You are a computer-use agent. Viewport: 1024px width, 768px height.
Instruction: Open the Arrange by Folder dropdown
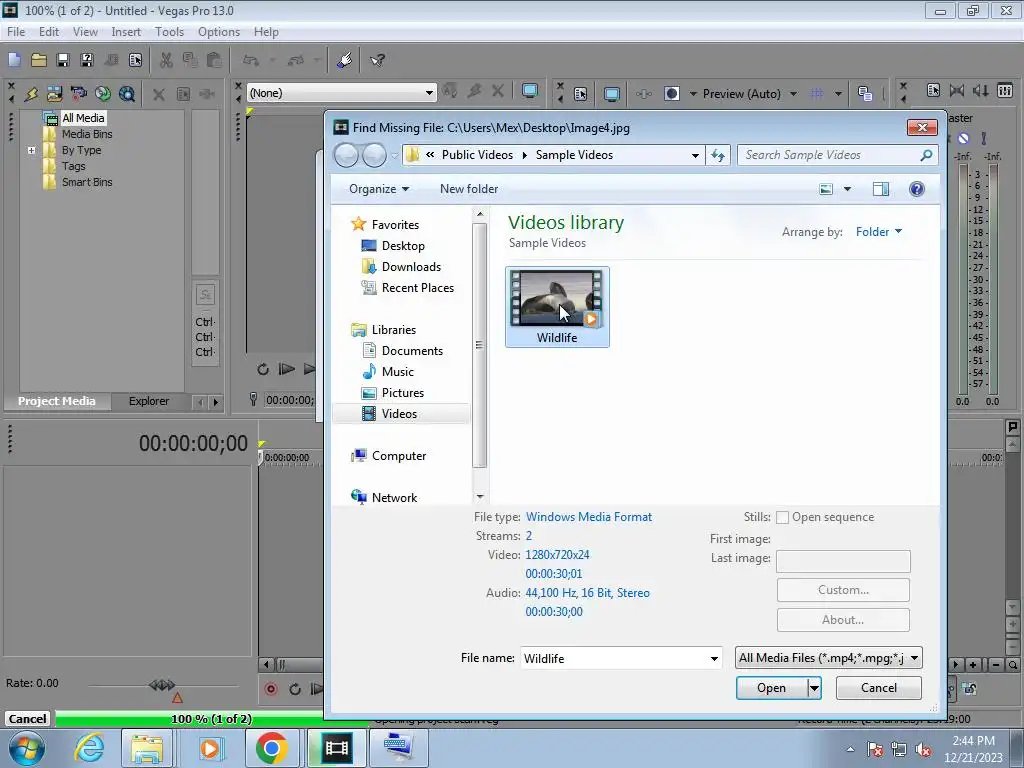pyautogui.click(x=879, y=232)
